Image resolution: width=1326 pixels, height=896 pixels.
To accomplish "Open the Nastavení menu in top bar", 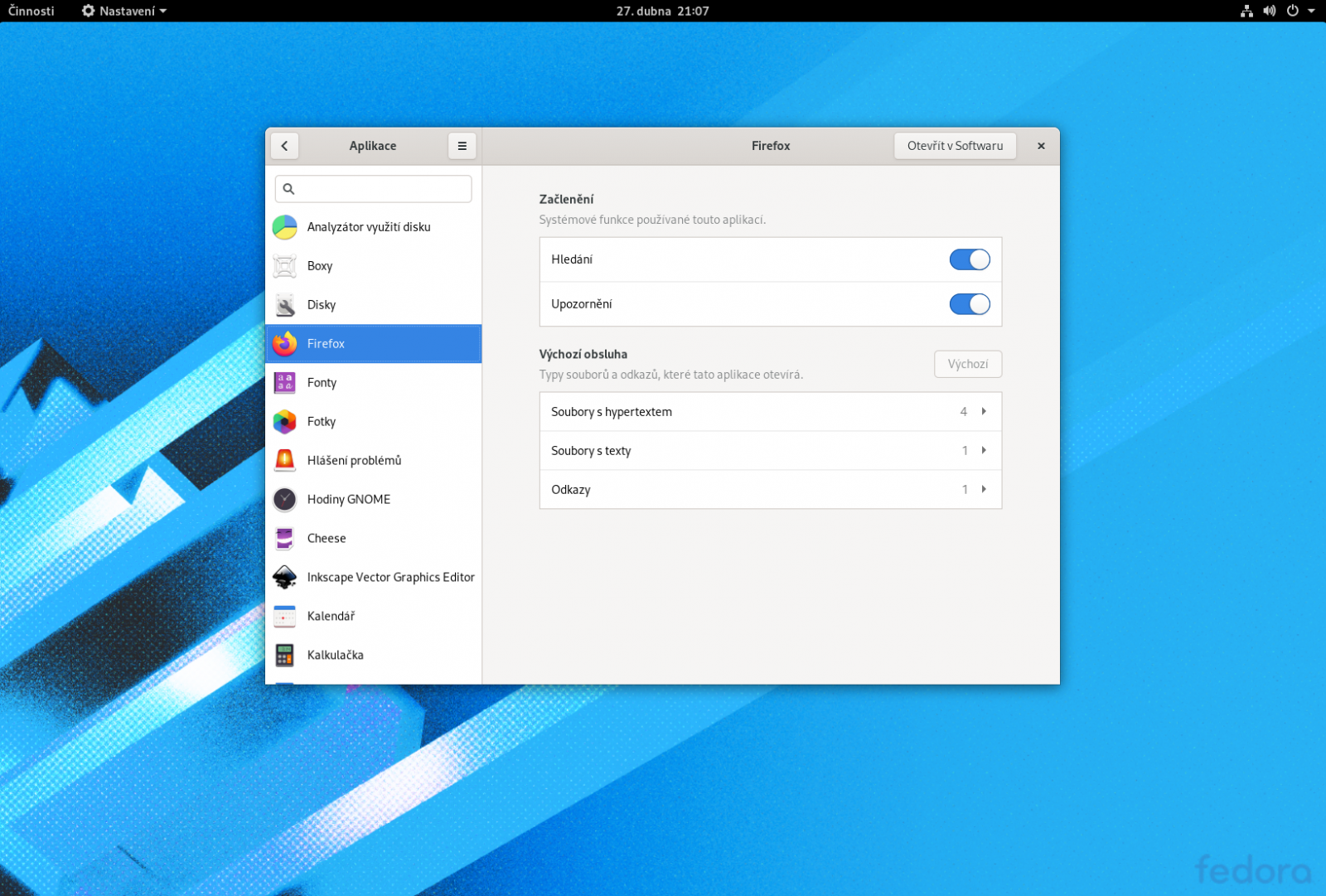I will [x=123, y=11].
